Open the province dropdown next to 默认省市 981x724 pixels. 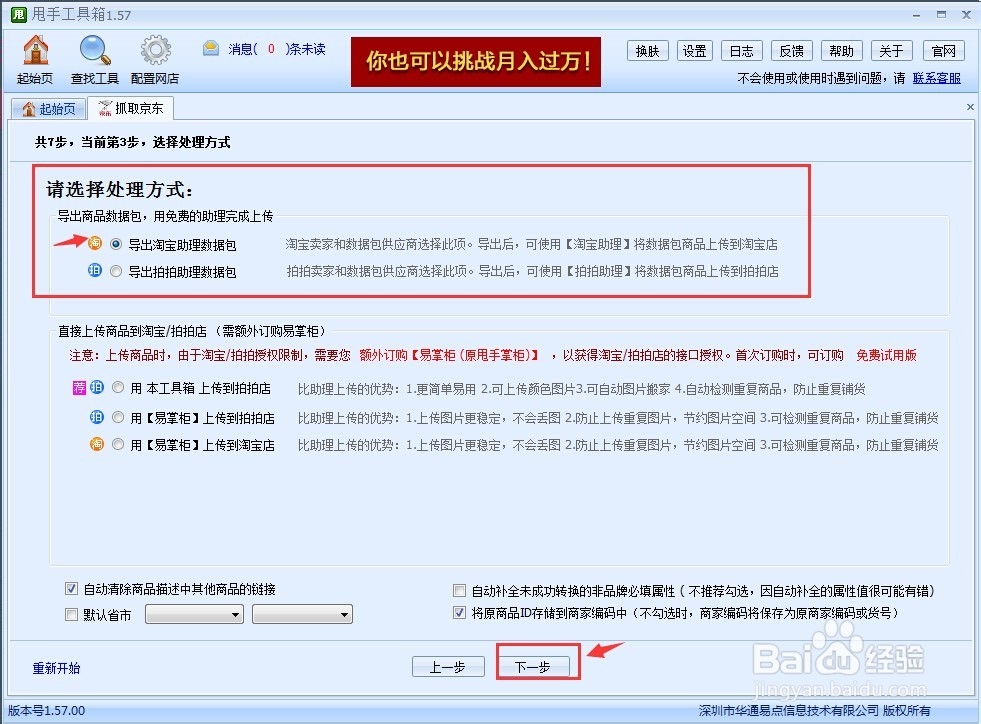194,613
